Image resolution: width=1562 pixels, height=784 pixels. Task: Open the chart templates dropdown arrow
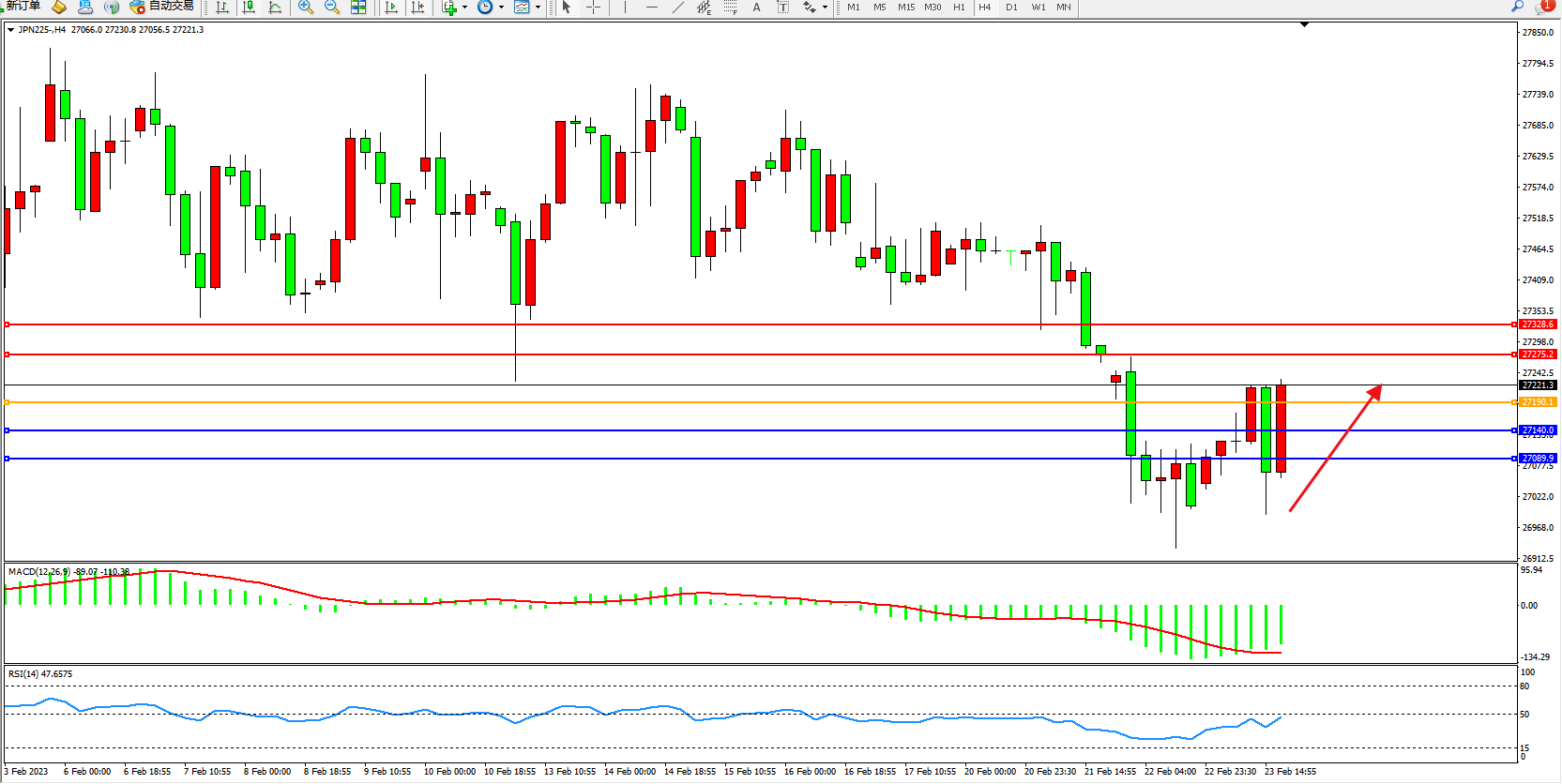coord(538,8)
